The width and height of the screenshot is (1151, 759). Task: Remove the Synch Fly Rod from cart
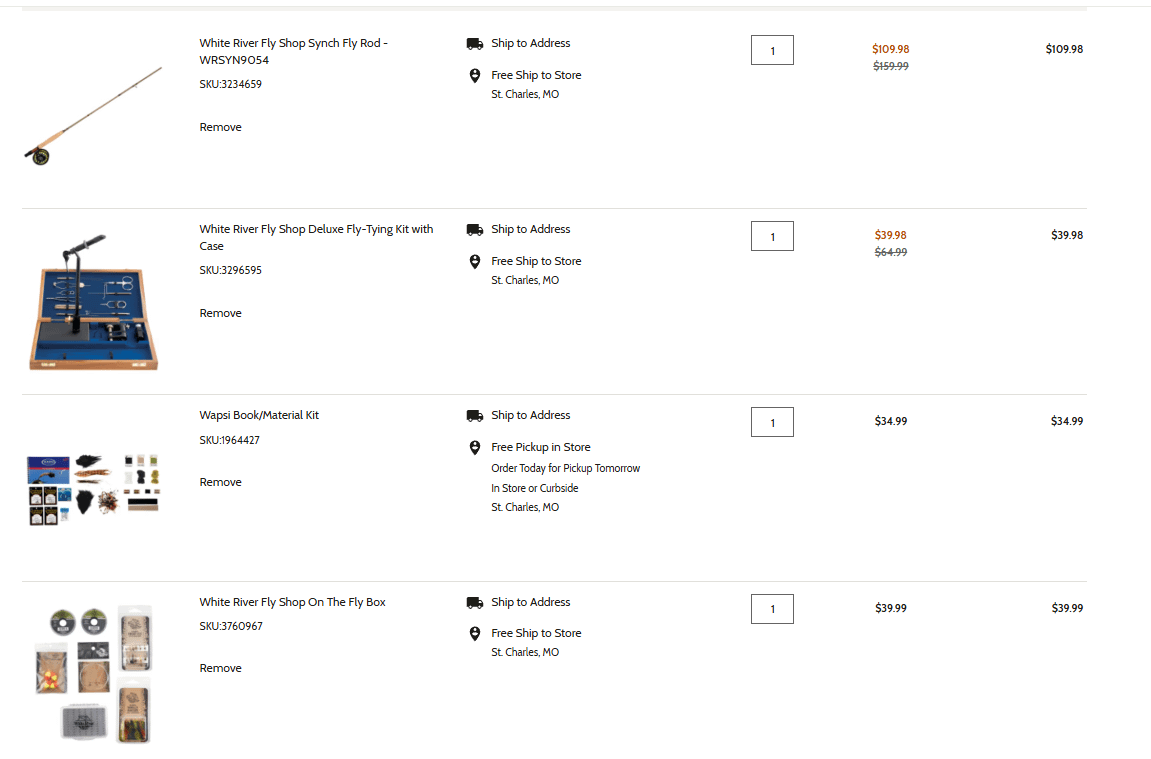(220, 127)
